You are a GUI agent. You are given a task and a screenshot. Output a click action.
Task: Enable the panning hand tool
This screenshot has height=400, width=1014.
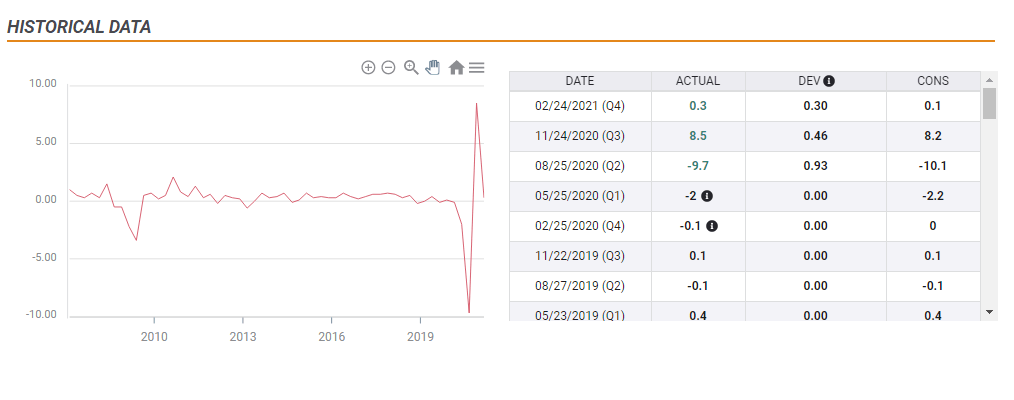pyautogui.click(x=433, y=67)
